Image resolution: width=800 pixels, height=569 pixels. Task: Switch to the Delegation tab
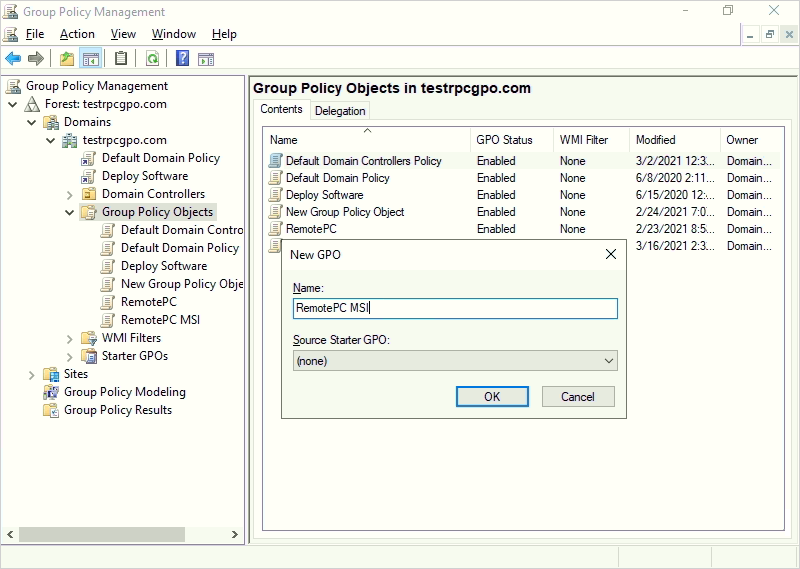340,111
